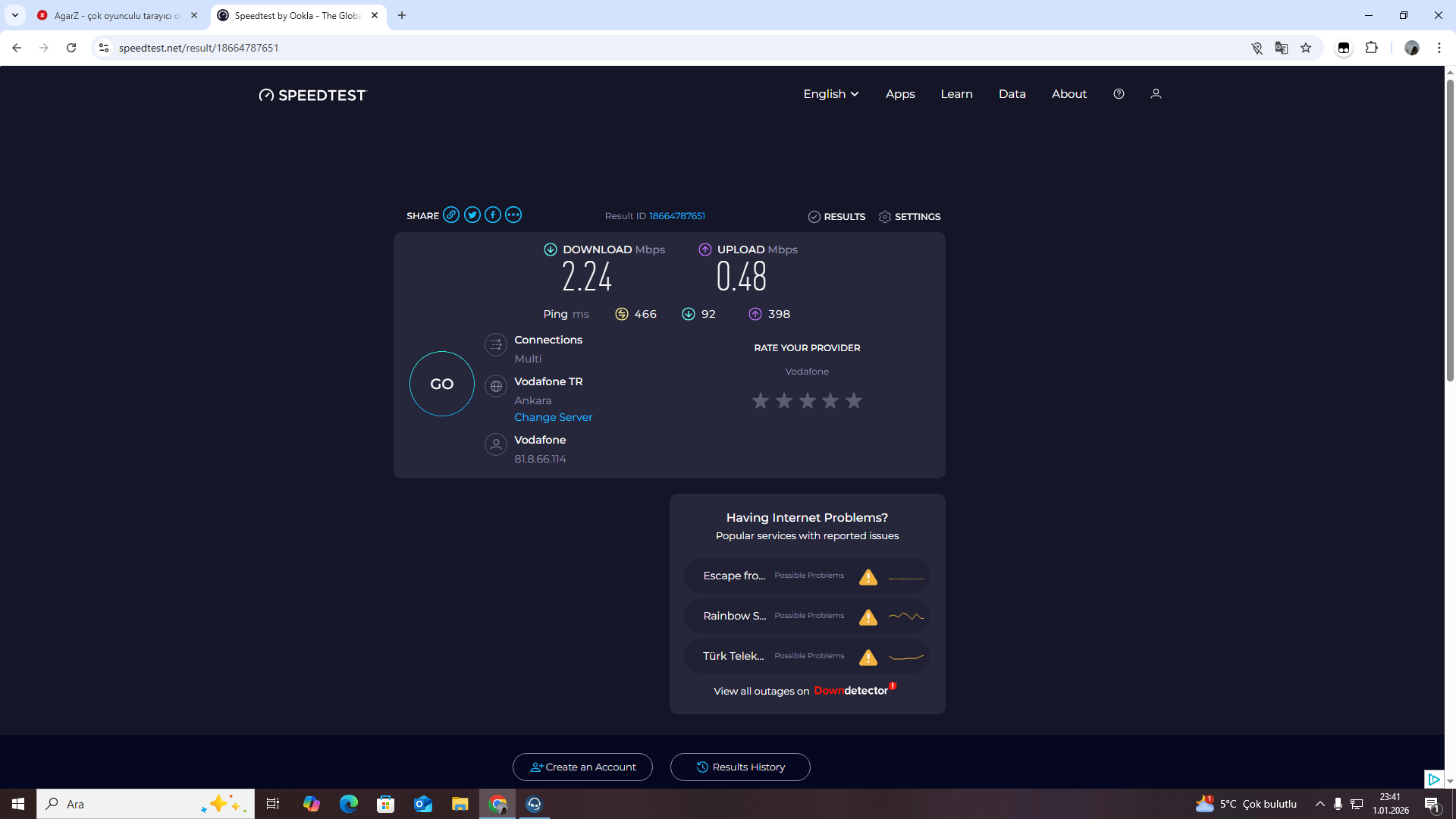Click the upload ping icon next to 398
1456x819 pixels.
tap(755, 314)
